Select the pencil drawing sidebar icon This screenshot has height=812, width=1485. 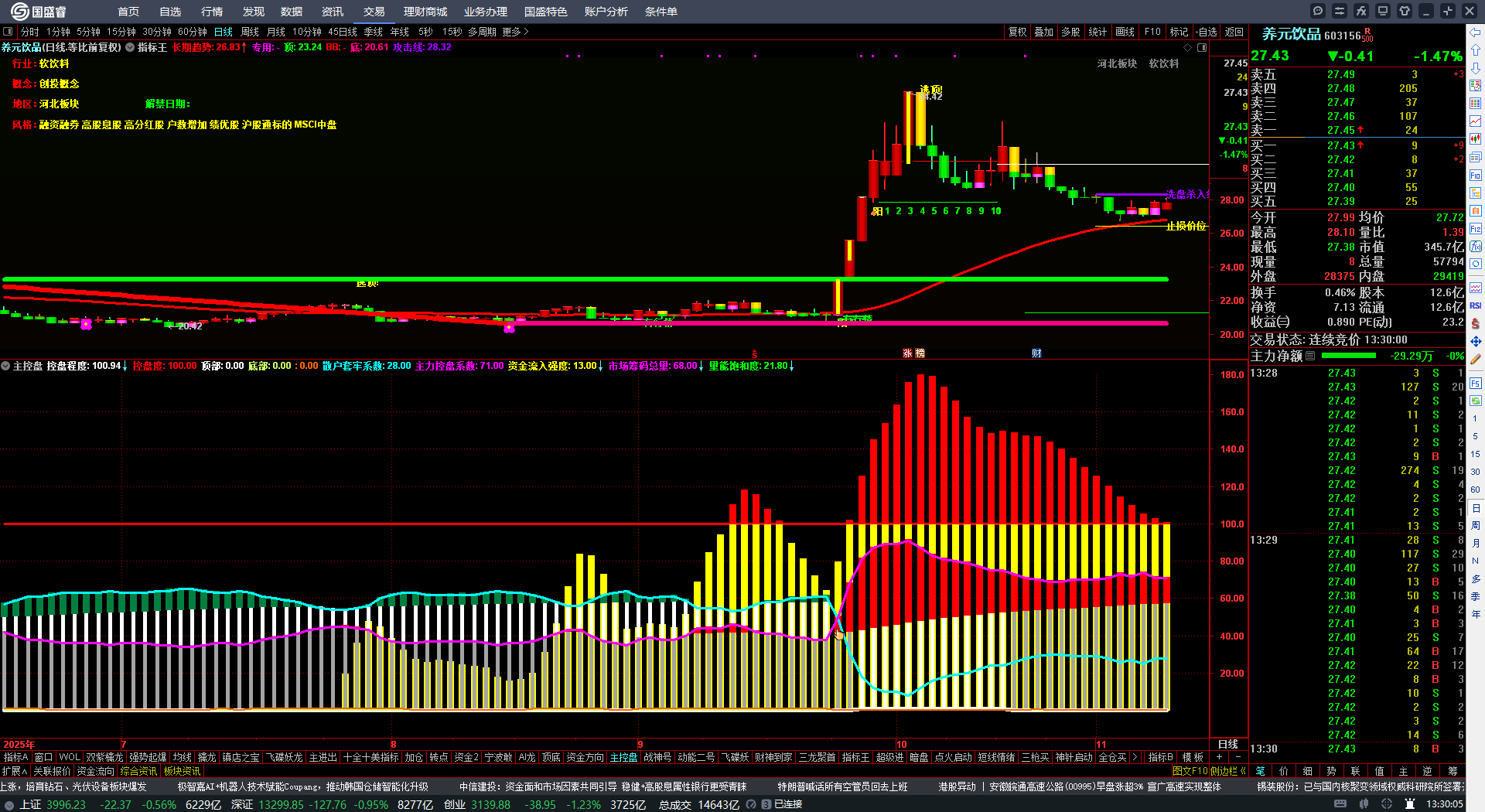tap(1476, 359)
